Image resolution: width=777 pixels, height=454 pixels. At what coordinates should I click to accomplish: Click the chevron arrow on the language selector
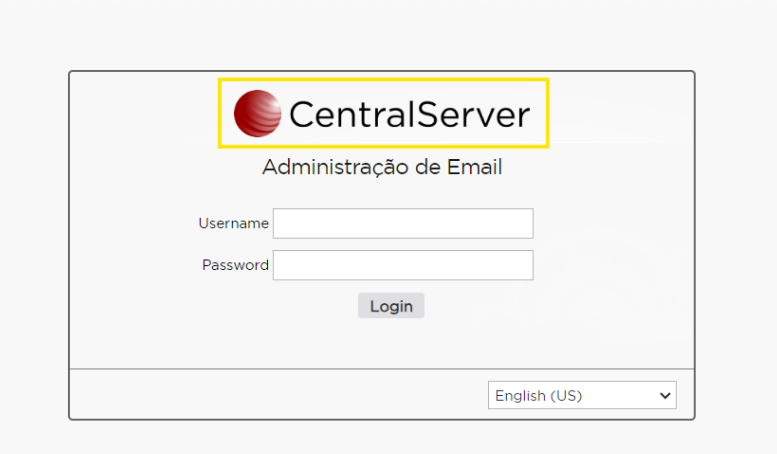[x=665, y=395]
